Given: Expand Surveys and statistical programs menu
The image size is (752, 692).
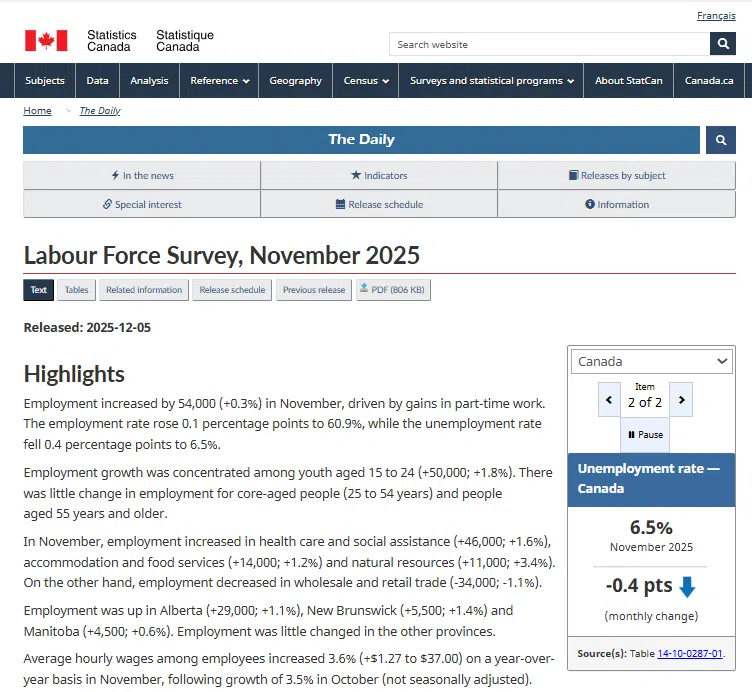Looking at the screenshot, I should click(491, 81).
